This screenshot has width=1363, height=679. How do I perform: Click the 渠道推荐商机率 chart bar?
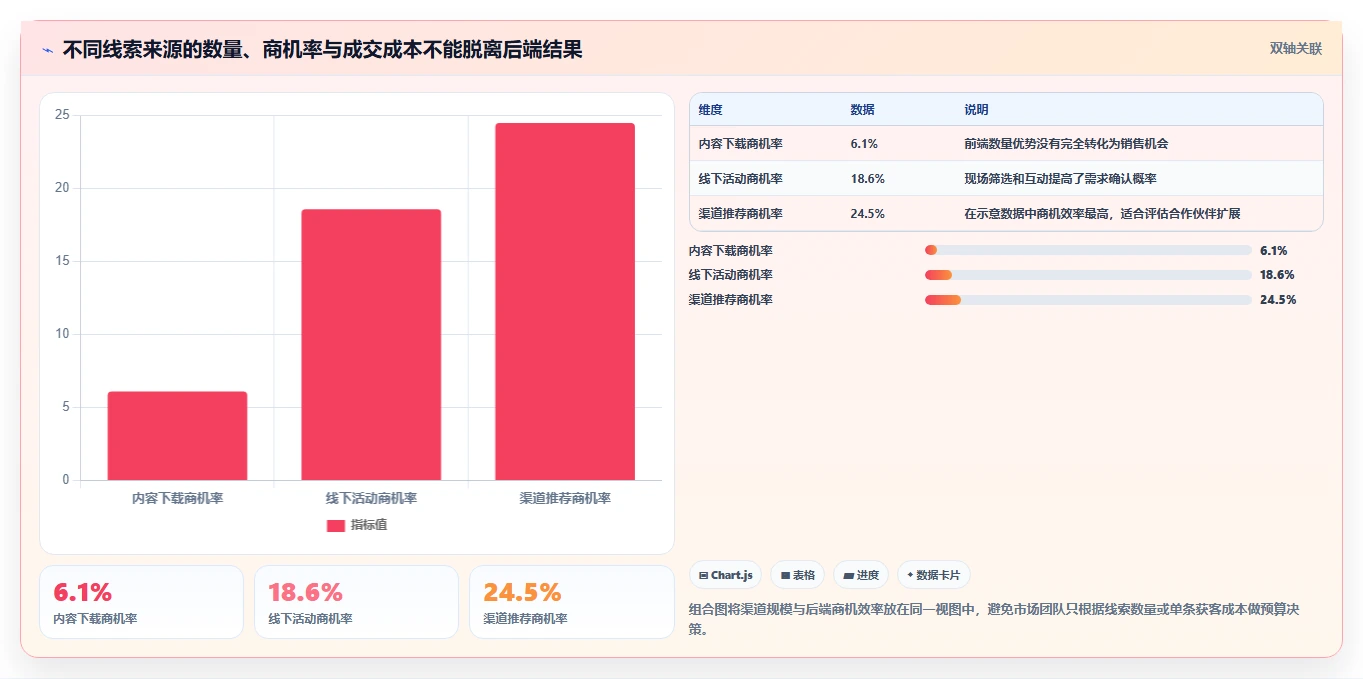[x=565, y=302]
